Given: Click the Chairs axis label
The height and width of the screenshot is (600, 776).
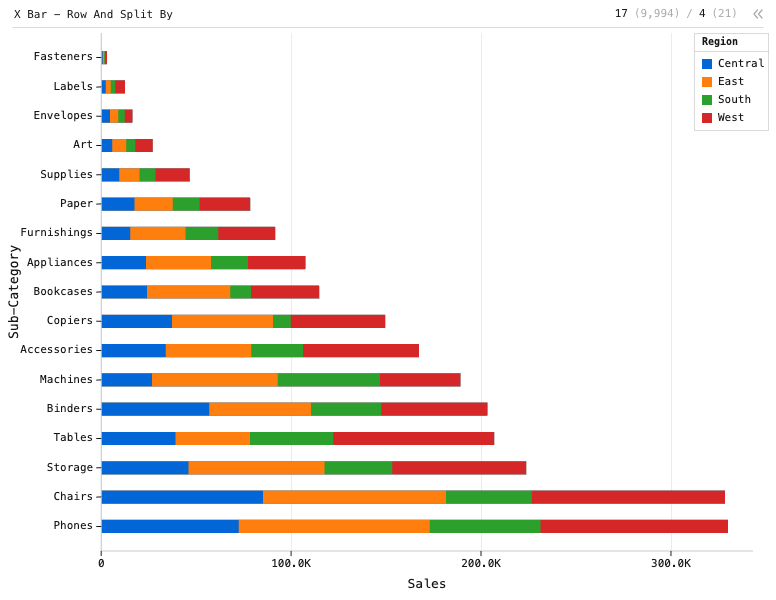Looking at the screenshot, I should 73,497.
